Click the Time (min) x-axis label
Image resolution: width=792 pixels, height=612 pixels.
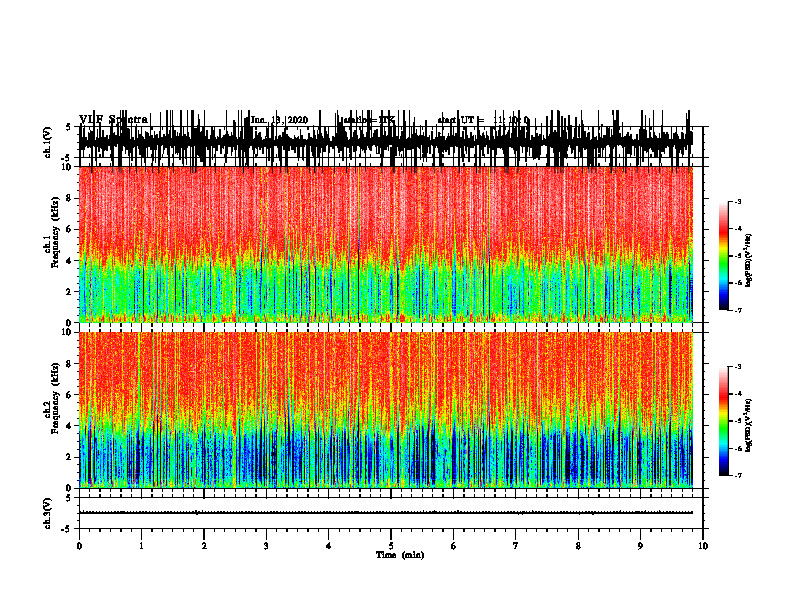[x=400, y=555]
